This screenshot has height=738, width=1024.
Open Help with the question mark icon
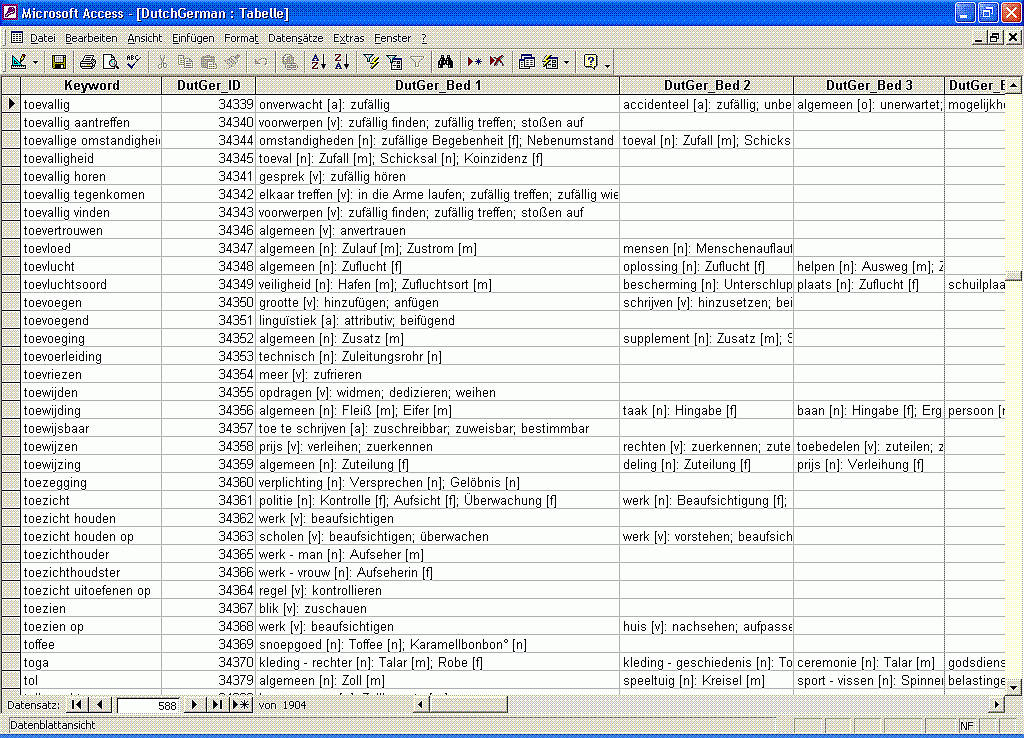(x=590, y=62)
